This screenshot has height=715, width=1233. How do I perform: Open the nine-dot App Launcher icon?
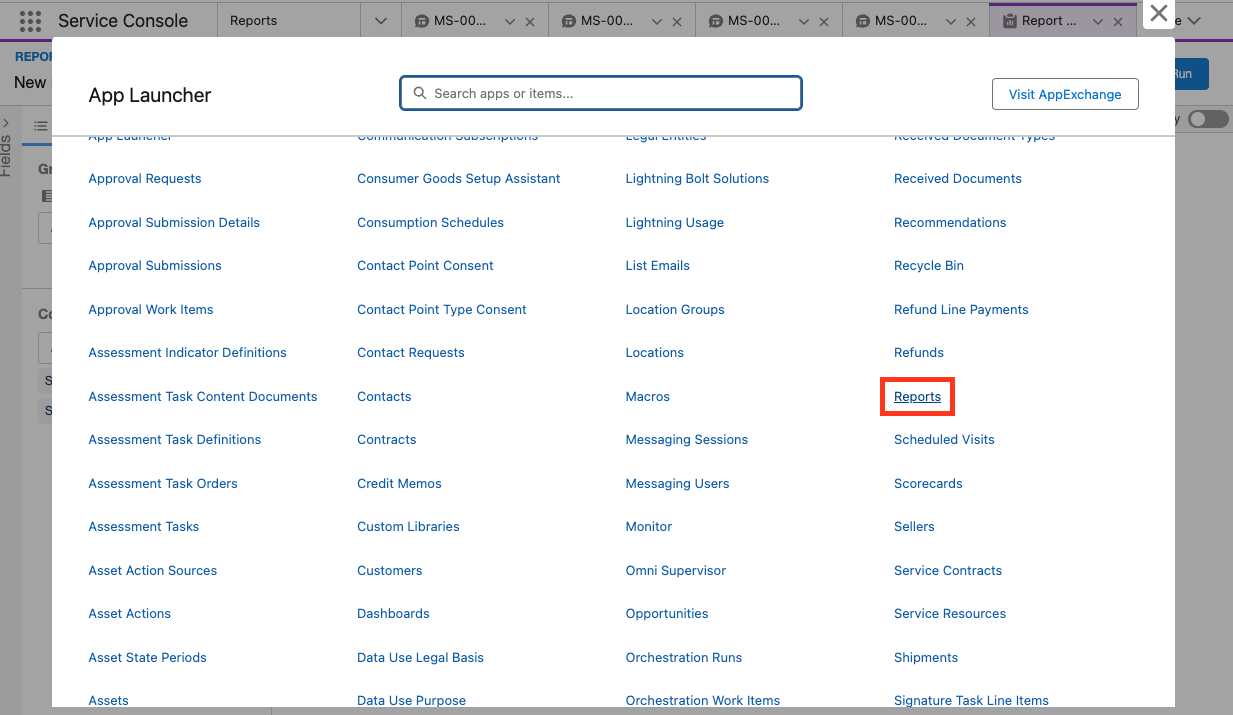31,21
